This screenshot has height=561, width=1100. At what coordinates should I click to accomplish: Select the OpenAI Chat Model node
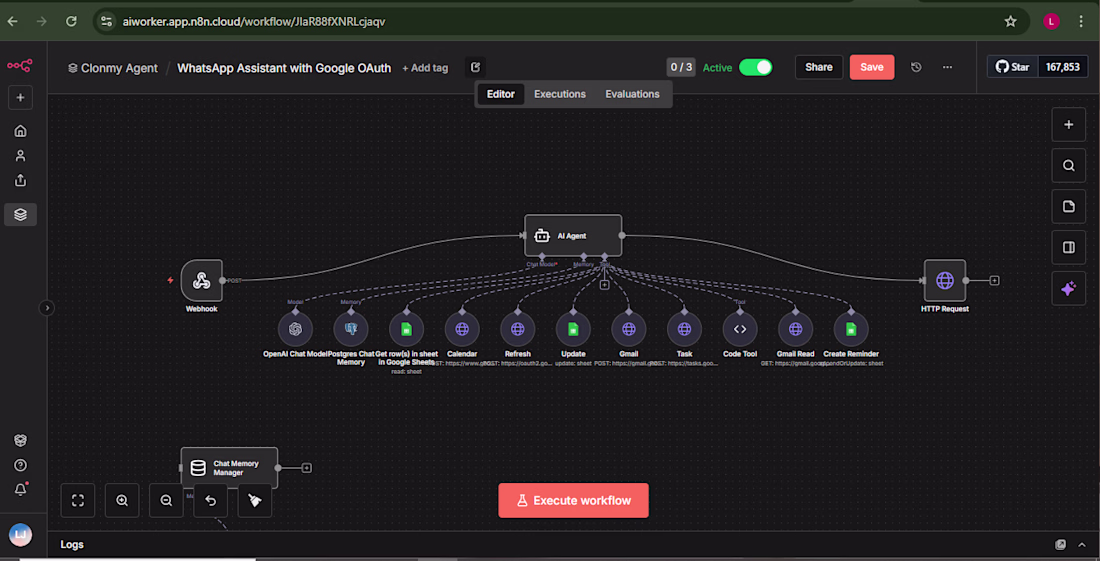(x=295, y=329)
